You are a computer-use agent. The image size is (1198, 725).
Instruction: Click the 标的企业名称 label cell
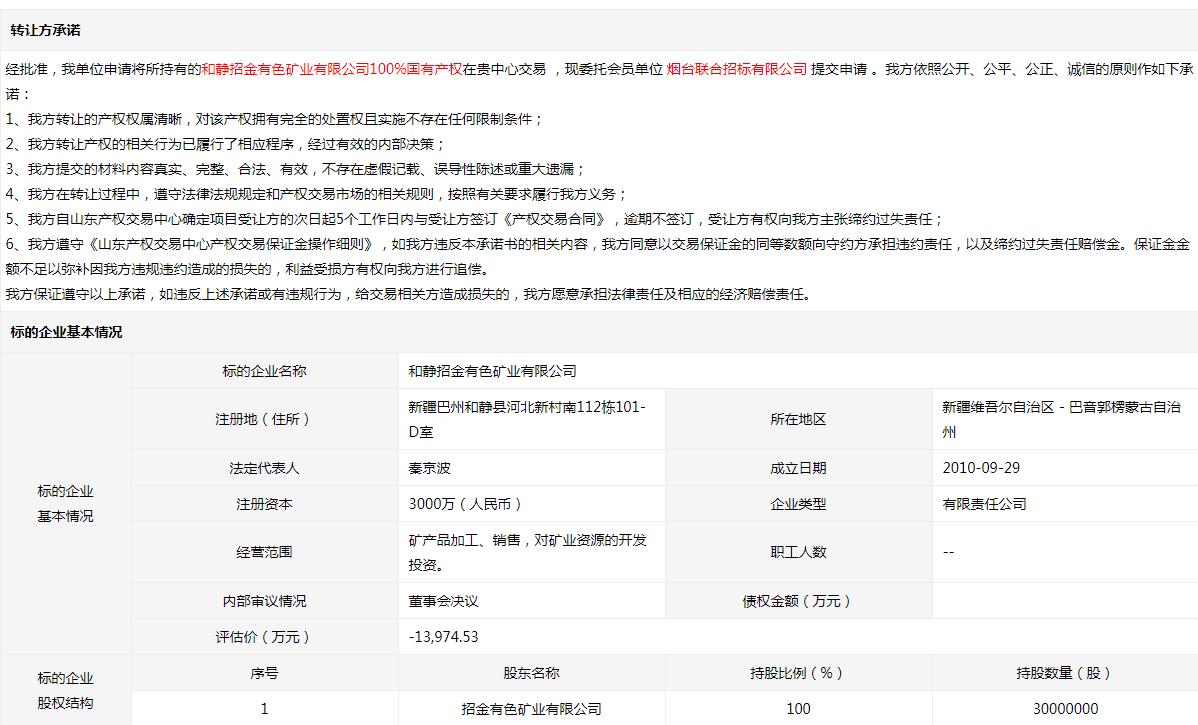click(264, 371)
